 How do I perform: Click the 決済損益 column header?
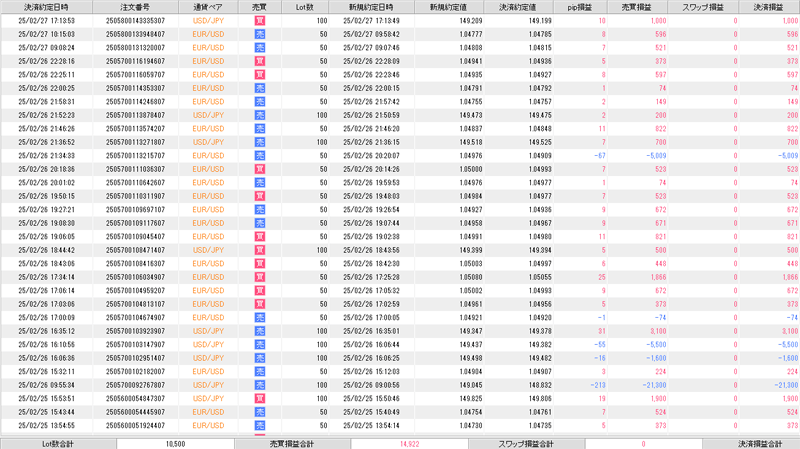tap(769, 7)
